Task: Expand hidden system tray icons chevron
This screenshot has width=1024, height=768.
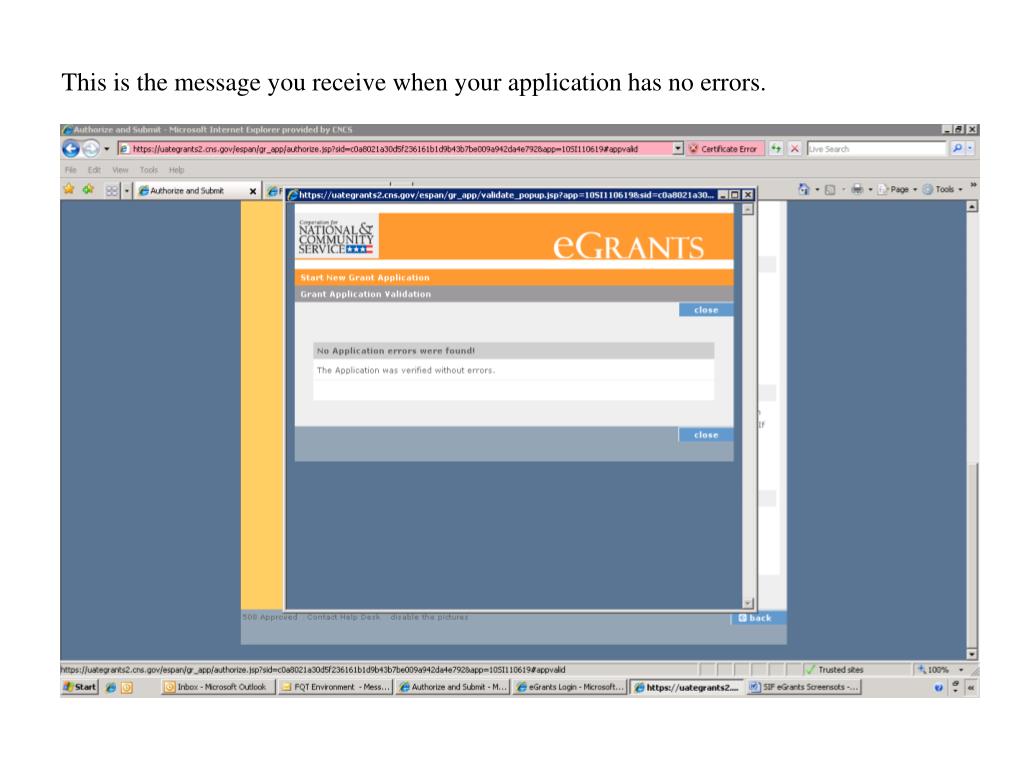Action: 971,687
